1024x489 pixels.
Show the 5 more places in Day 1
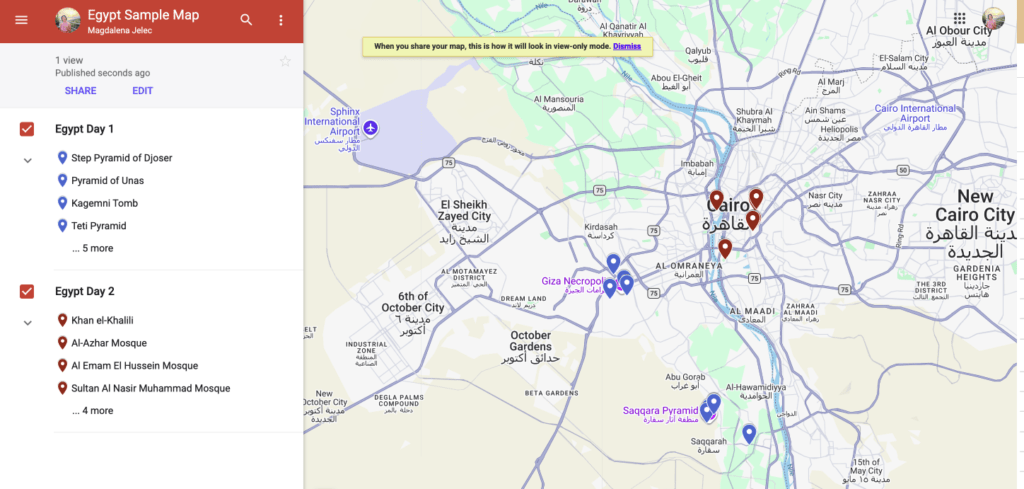[x=93, y=249]
